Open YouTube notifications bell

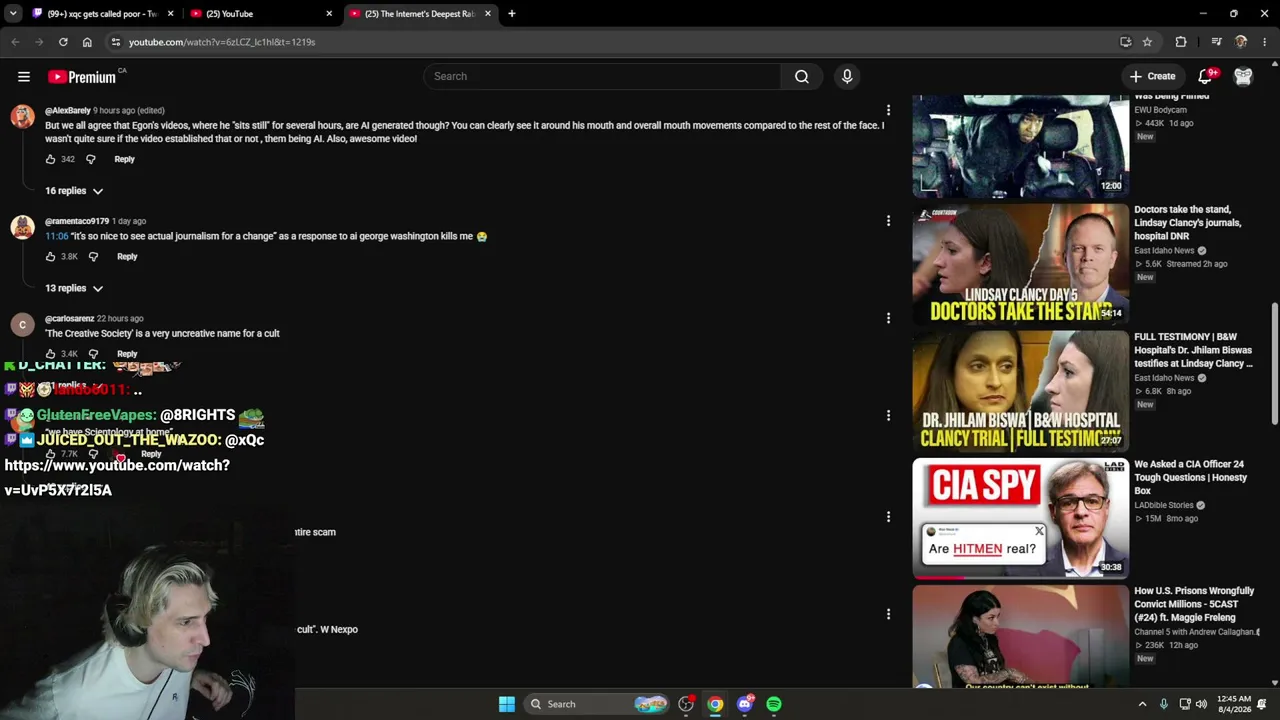1206,77
